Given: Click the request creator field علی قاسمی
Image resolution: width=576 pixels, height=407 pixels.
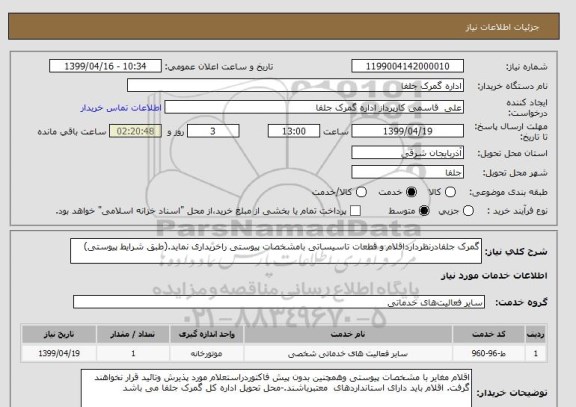Looking at the screenshot, I should 314,108.
